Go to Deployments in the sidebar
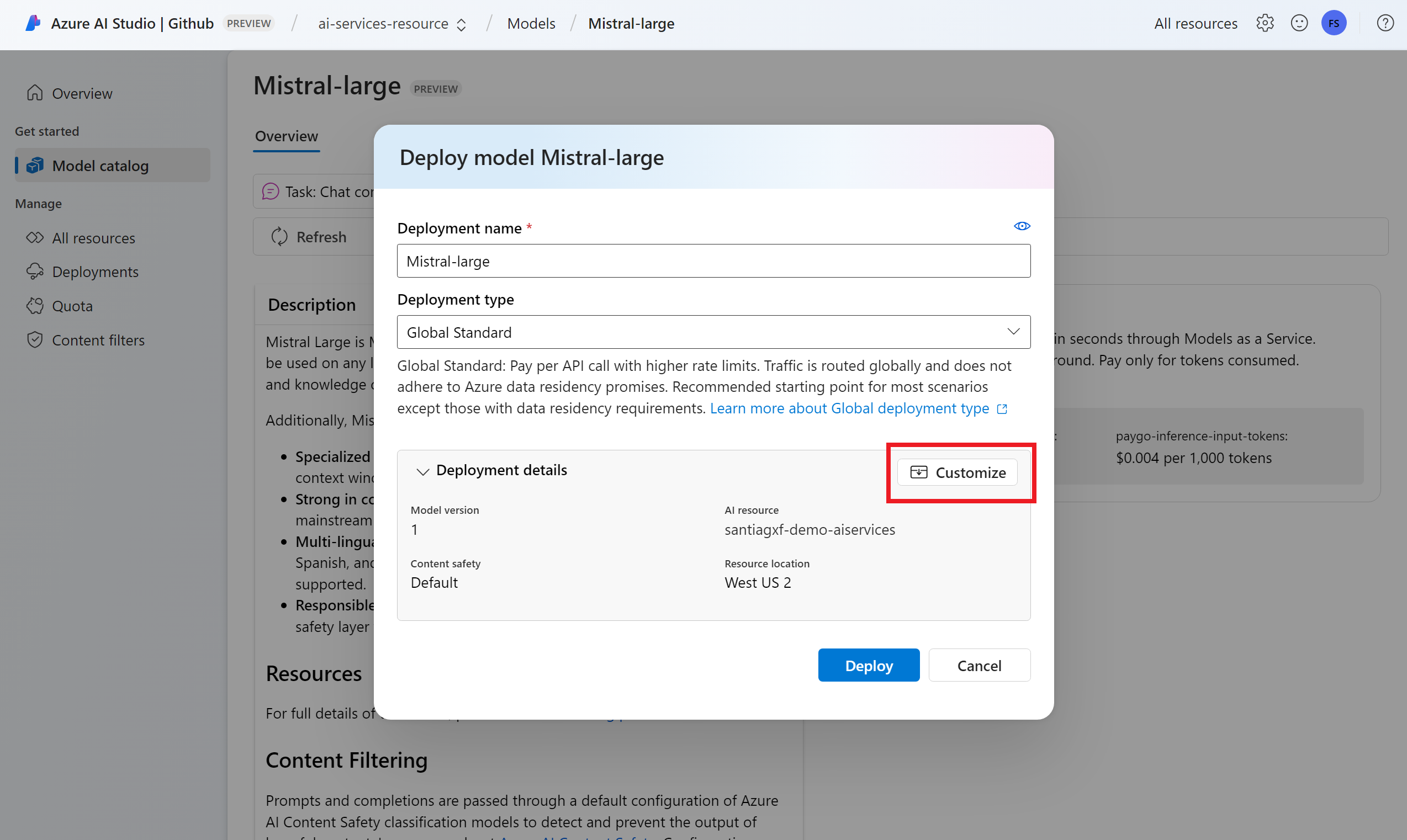The width and height of the screenshot is (1407, 840). point(94,272)
